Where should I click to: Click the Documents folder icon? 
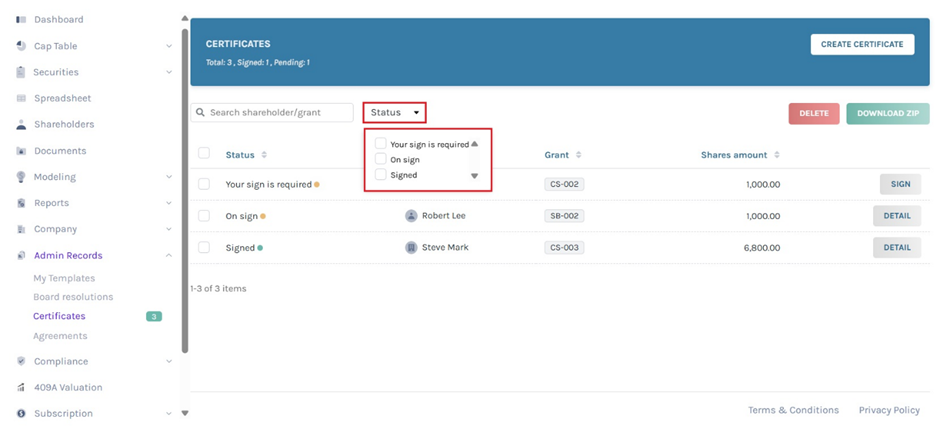(x=21, y=151)
